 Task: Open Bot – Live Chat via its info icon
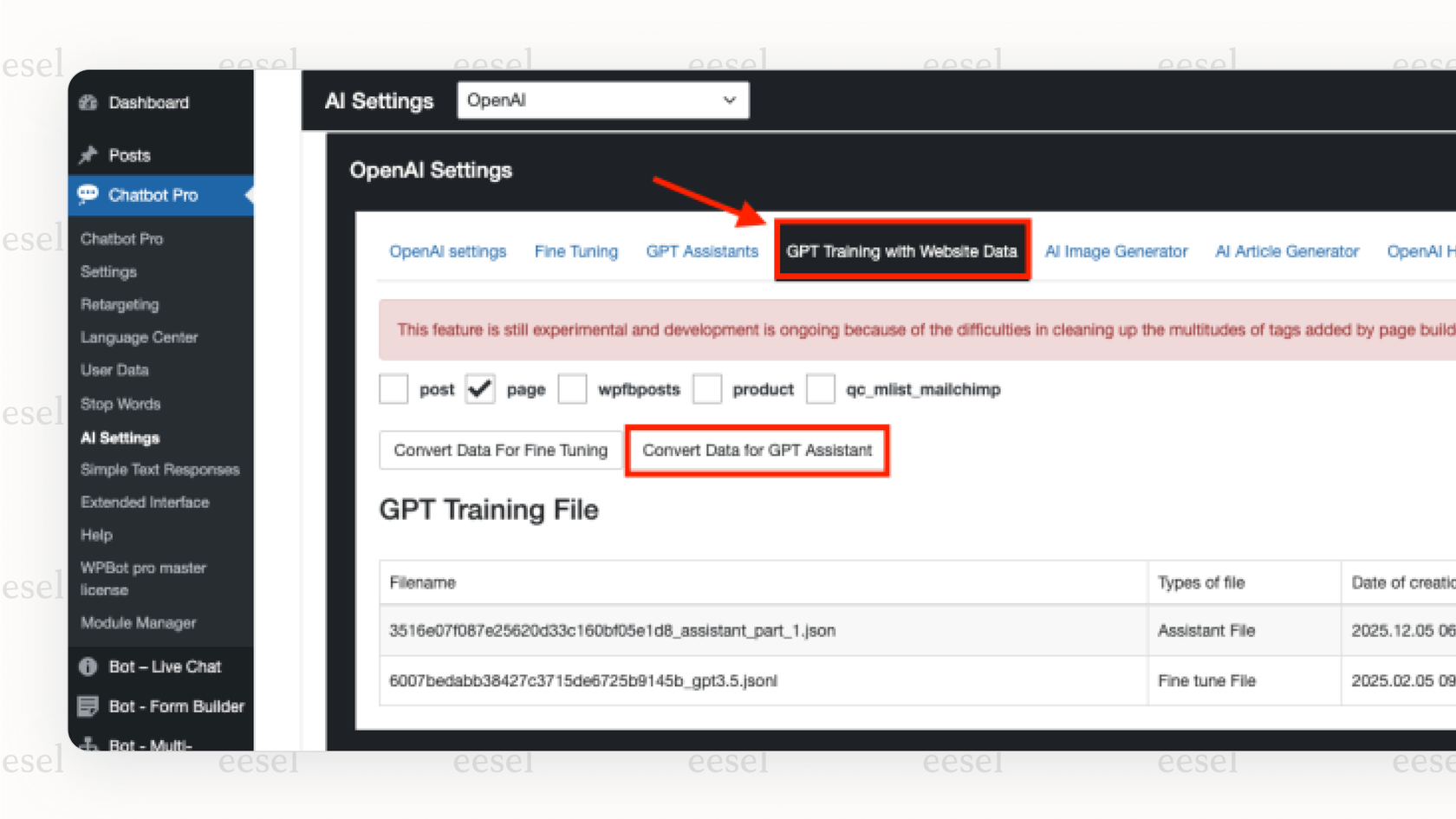pos(88,666)
